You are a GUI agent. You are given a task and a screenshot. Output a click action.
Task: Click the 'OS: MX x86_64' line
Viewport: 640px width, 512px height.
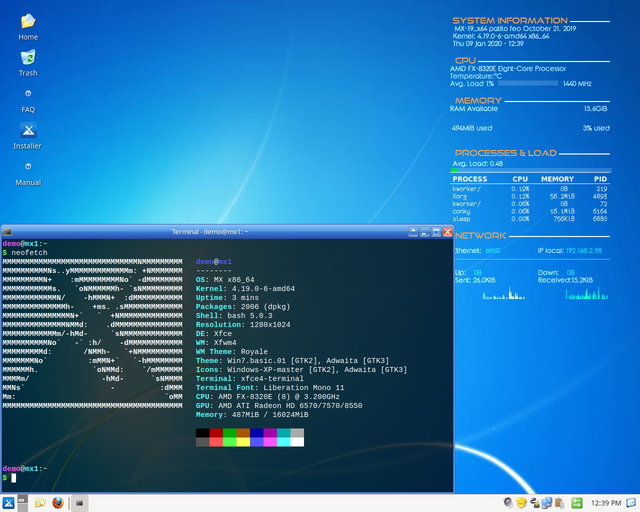coord(225,280)
